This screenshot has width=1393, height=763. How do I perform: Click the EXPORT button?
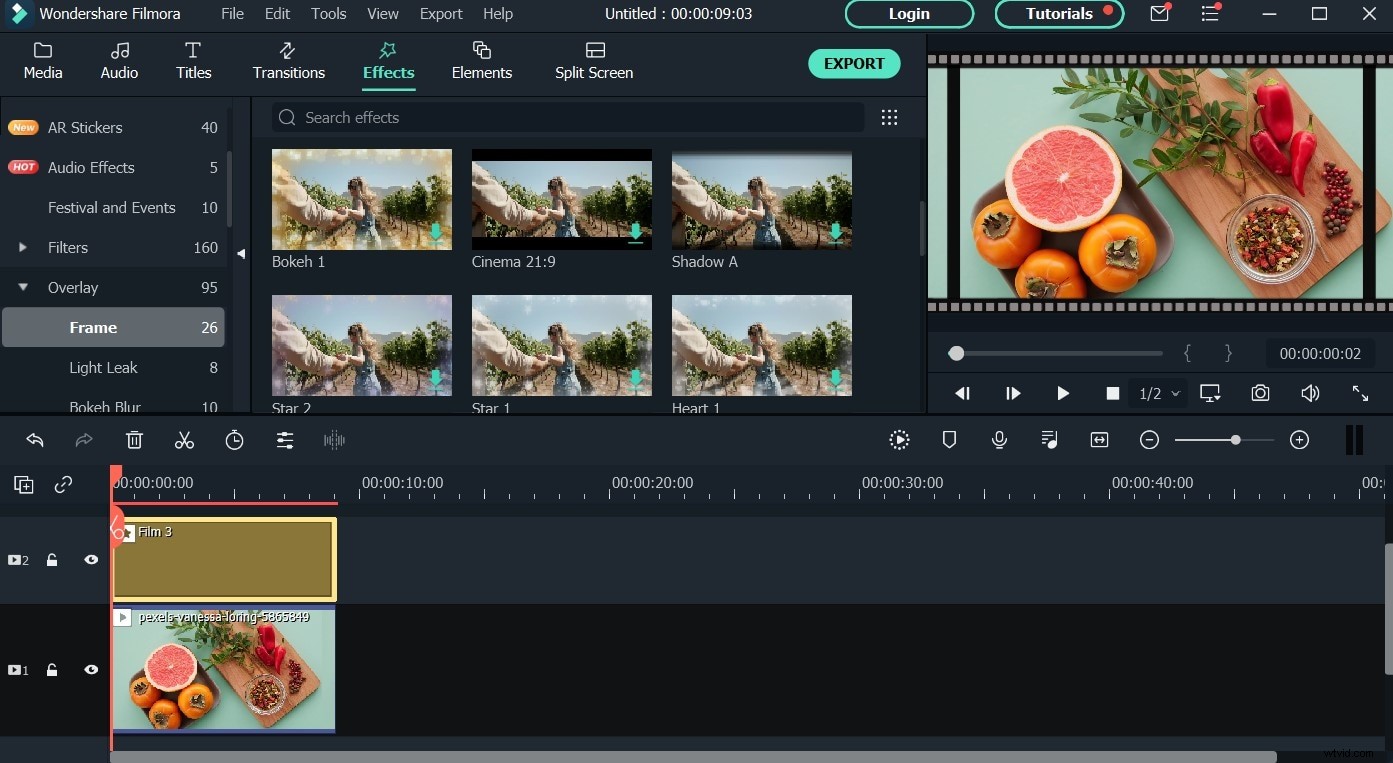pyautogui.click(x=854, y=63)
